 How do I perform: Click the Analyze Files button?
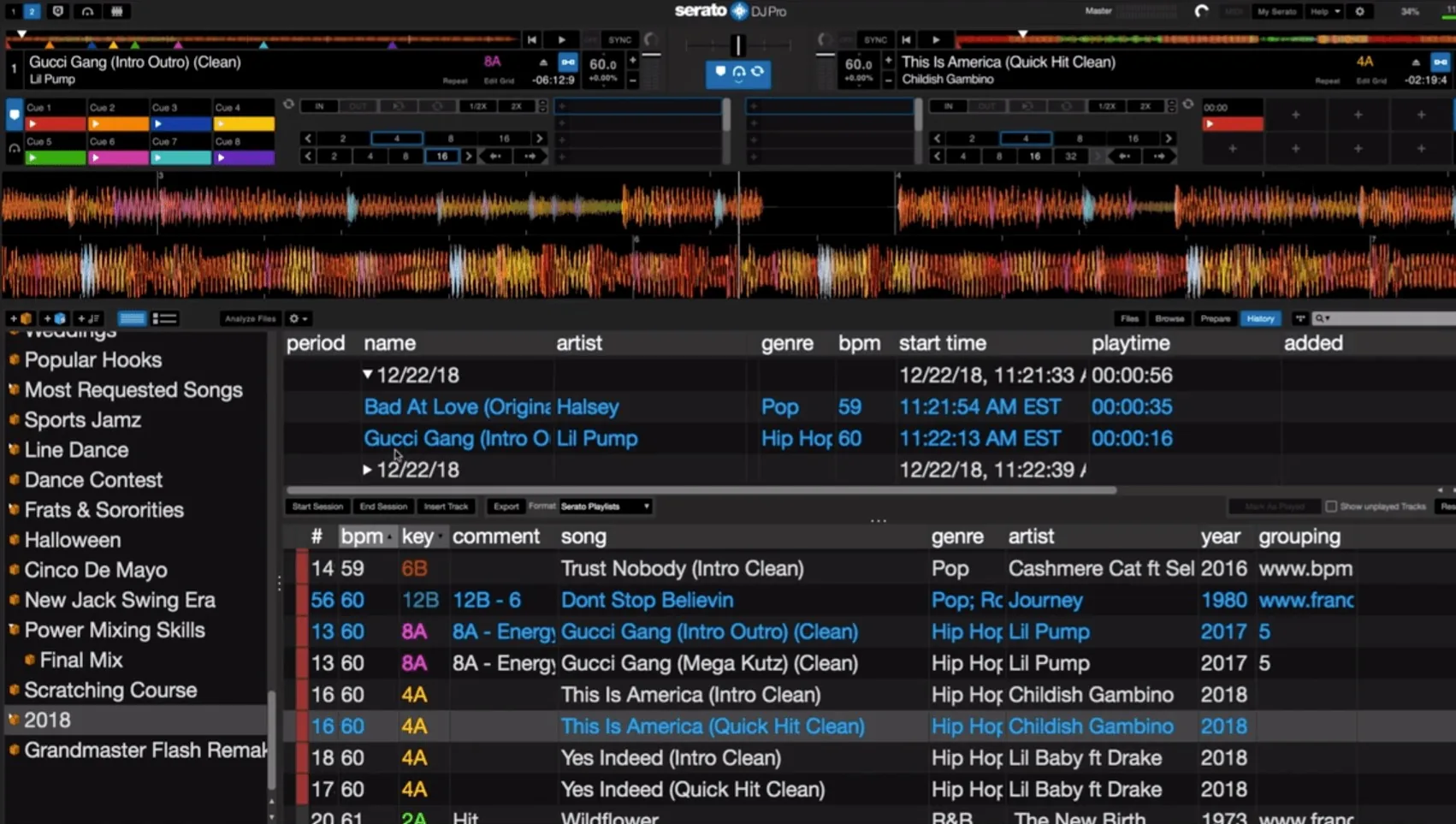tap(250, 318)
